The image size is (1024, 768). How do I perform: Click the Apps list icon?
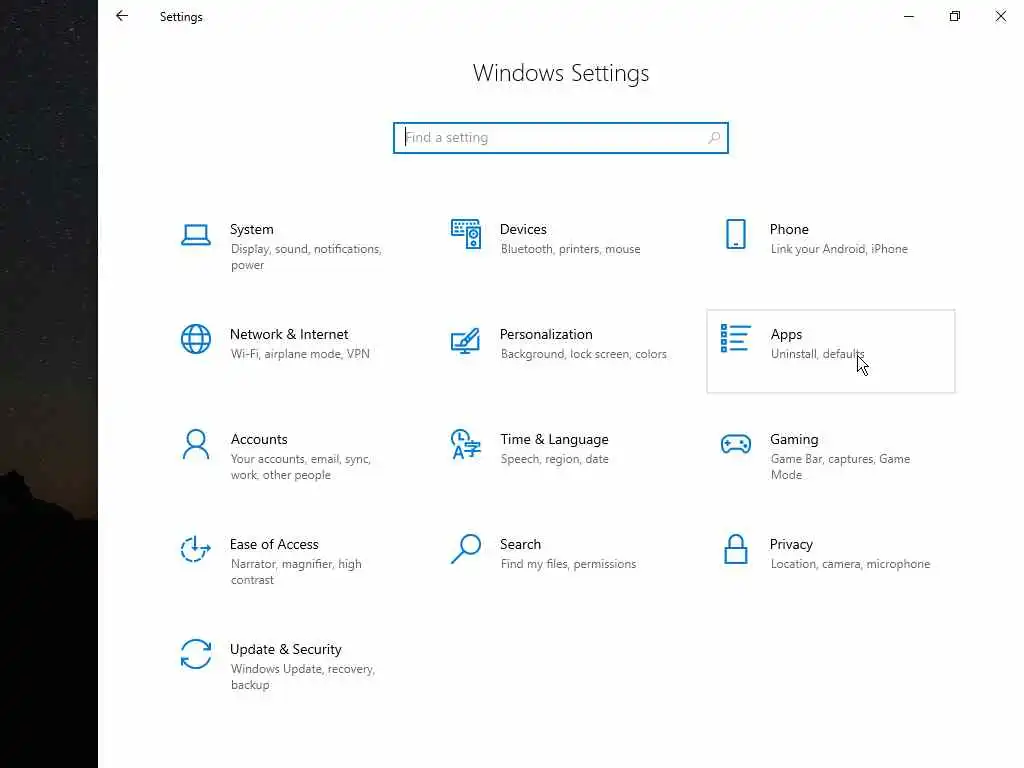pos(736,338)
